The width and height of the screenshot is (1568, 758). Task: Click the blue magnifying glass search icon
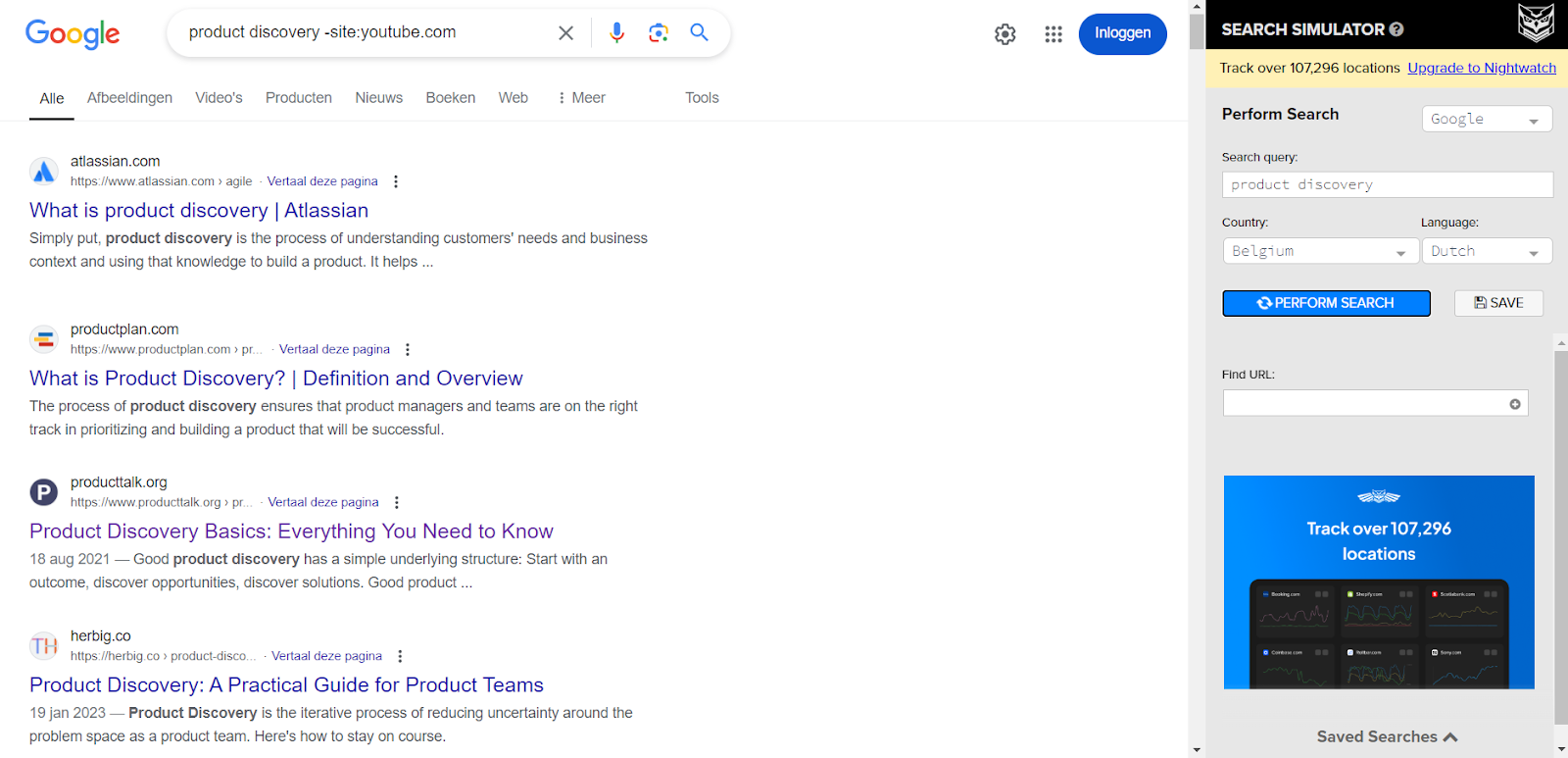tap(699, 32)
